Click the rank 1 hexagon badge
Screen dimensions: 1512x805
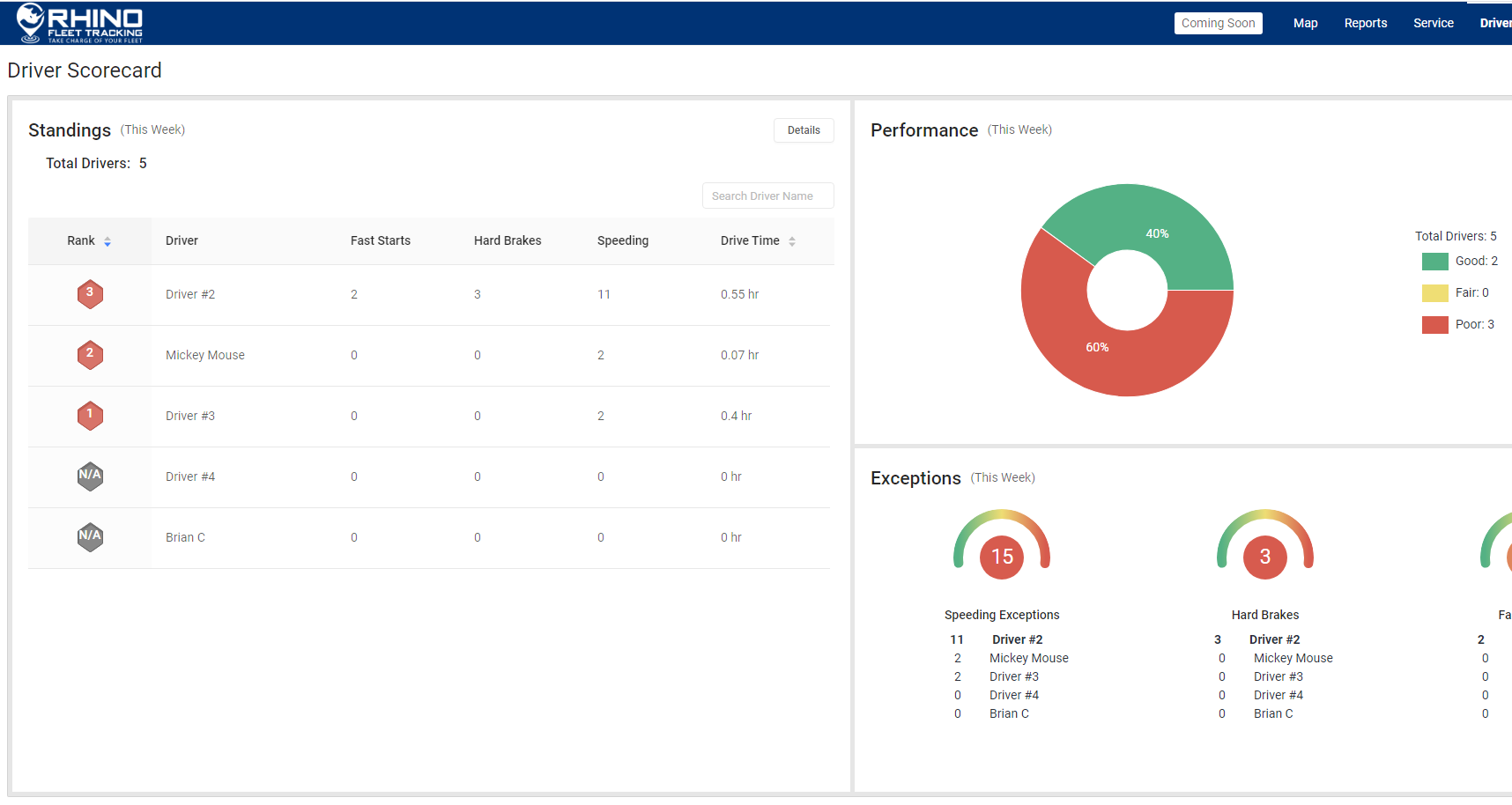90,416
